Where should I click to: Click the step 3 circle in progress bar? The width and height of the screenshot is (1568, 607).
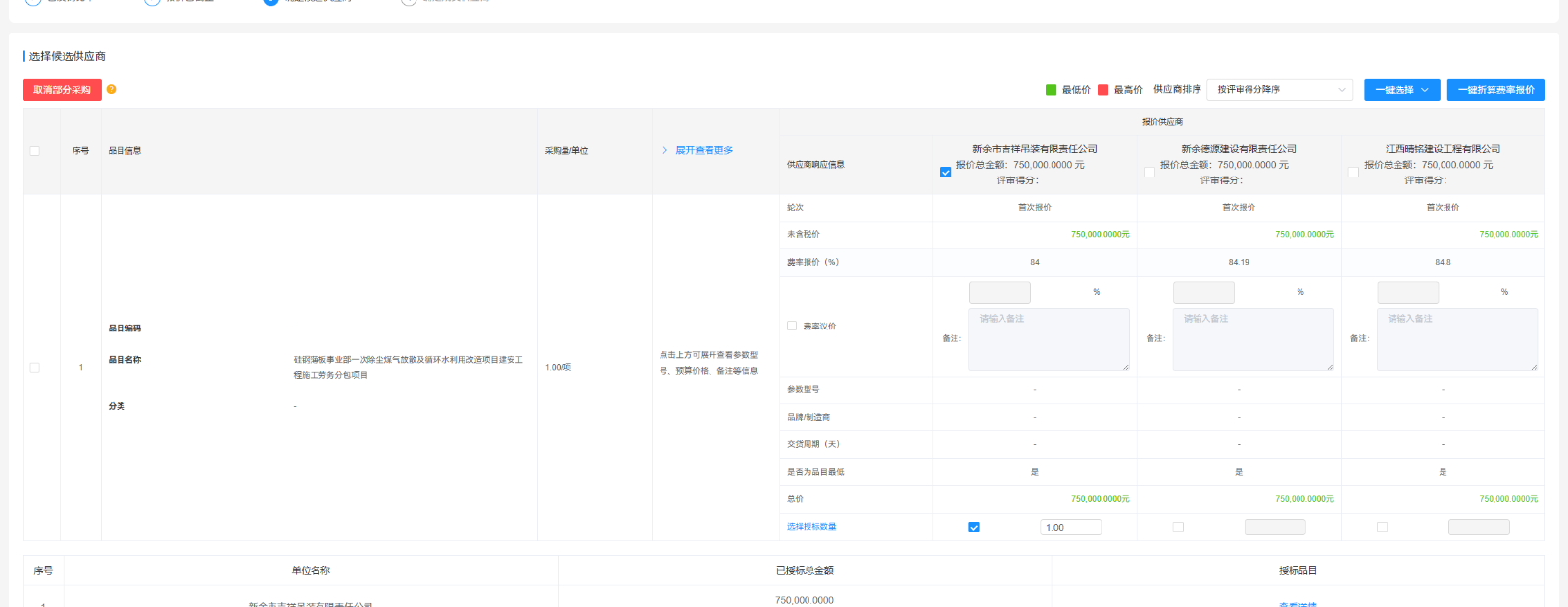[270, 2]
